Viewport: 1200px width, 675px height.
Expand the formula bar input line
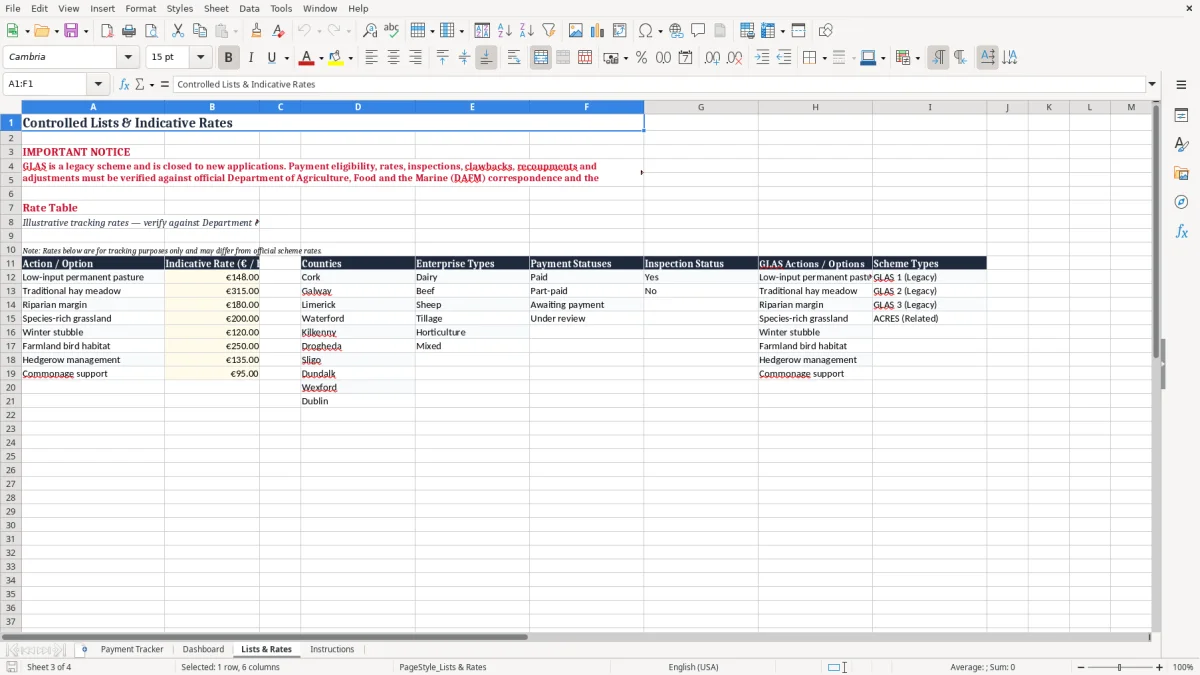(x=1153, y=84)
